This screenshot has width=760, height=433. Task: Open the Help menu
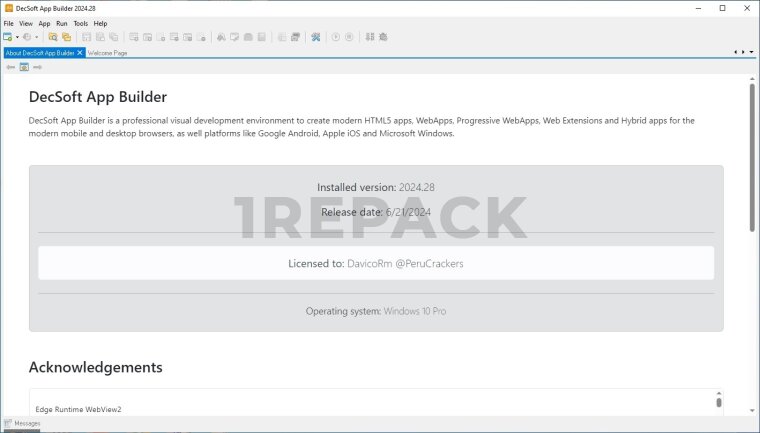[x=100, y=23]
